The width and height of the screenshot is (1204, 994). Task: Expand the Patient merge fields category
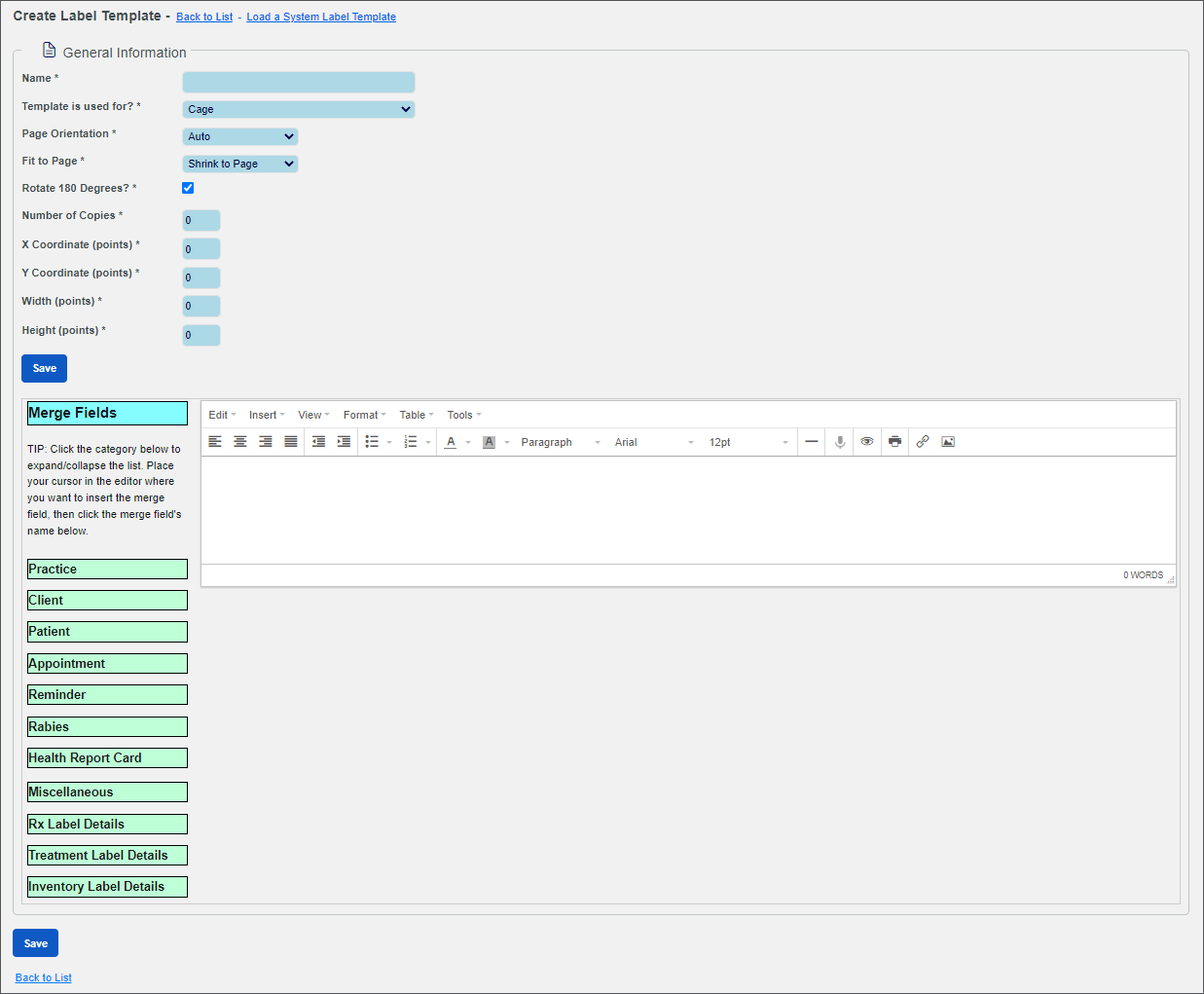107,632
